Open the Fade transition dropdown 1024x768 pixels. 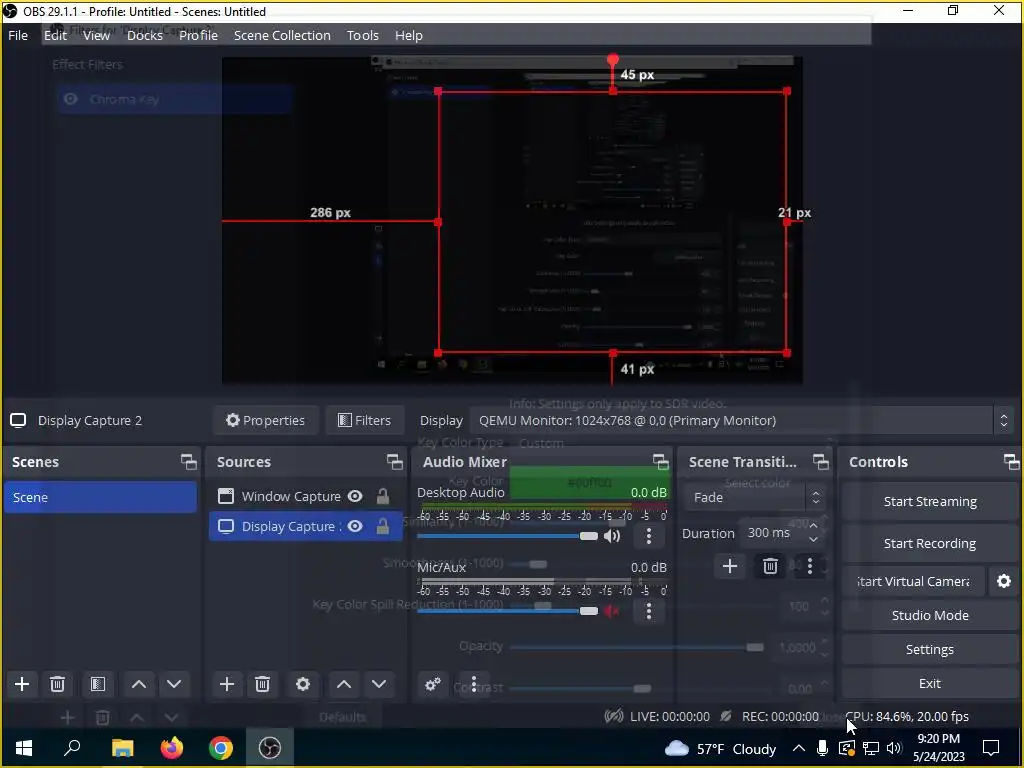(754, 498)
